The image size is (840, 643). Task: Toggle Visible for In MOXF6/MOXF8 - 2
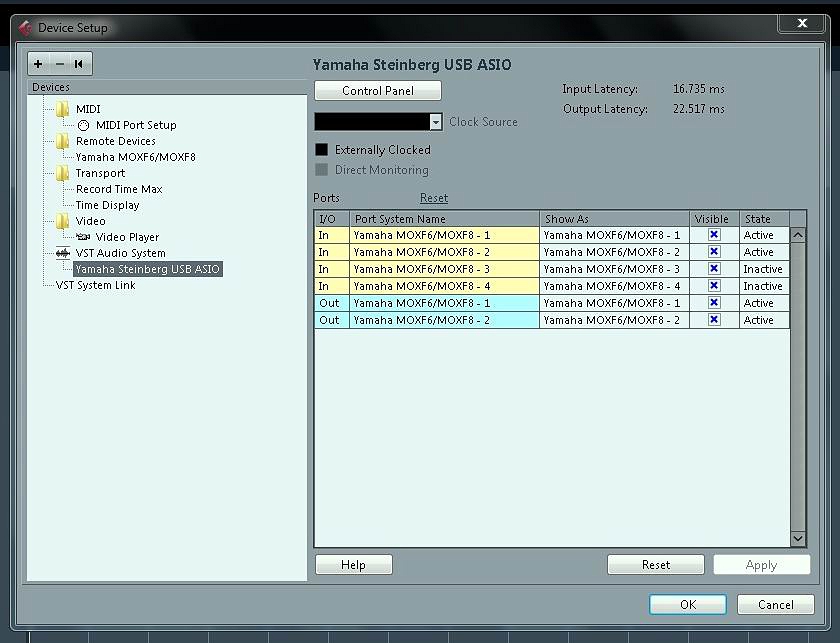coord(714,252)
